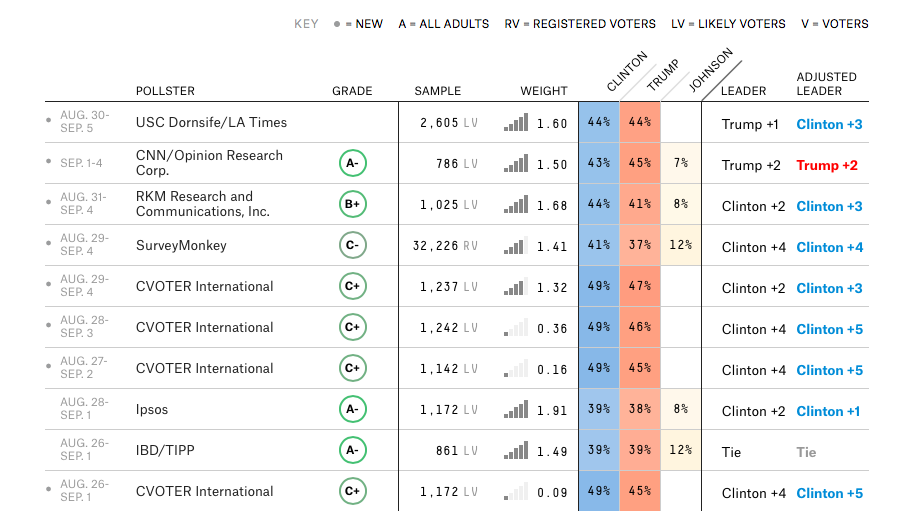Click the B+ grade badge for RKM Research
This screenshot has width=902, height=525.
coord(353,204)
